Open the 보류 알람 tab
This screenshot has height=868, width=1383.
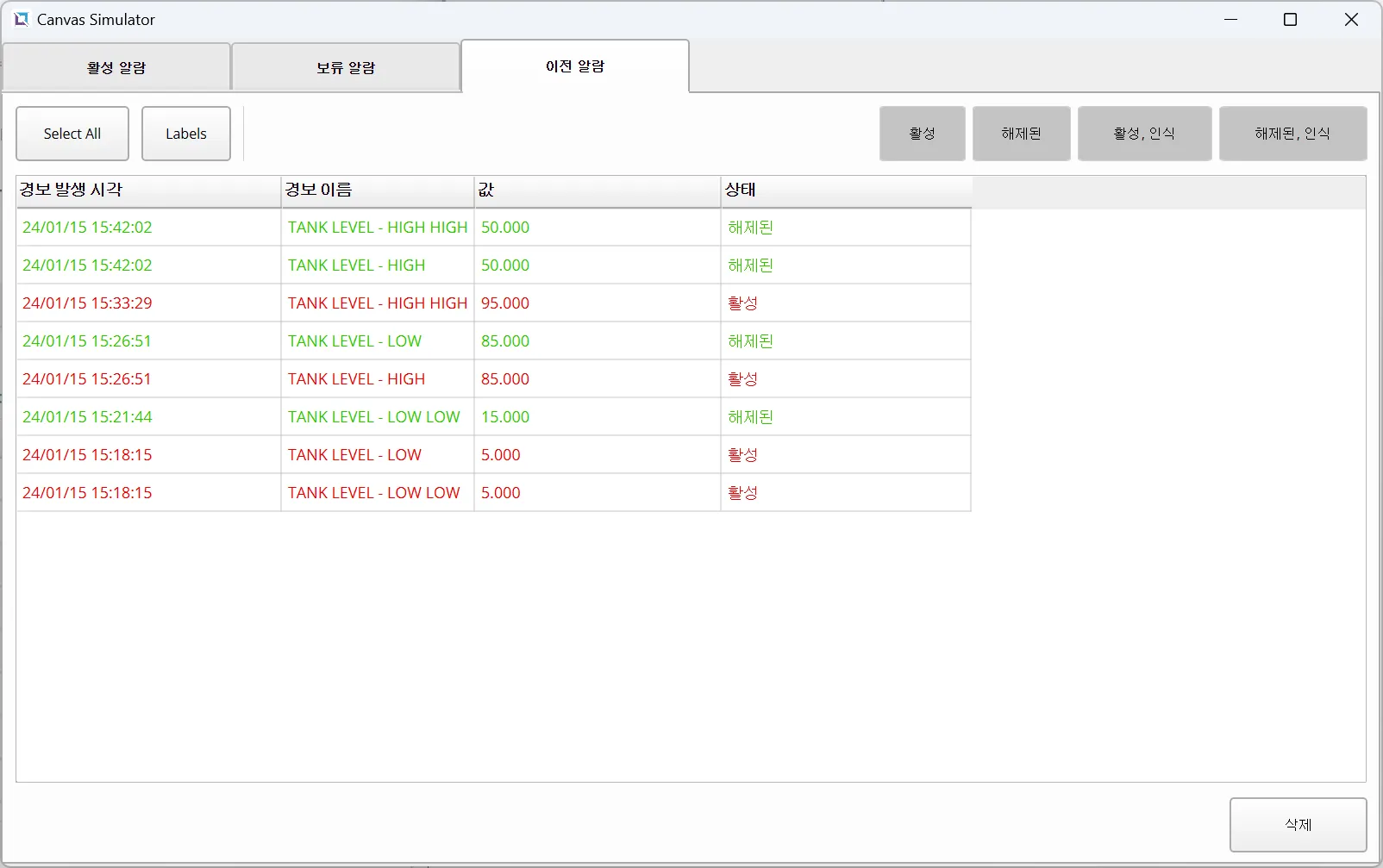click(345, 67)
